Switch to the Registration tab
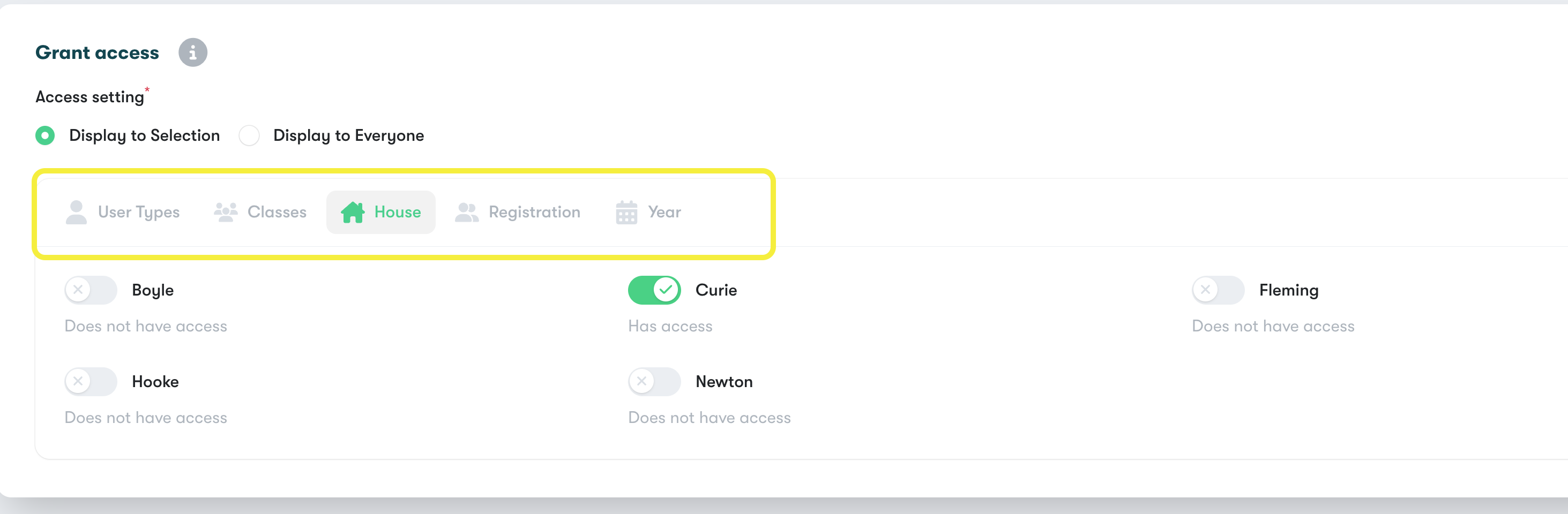This screenshot has width=1568, height=514. click(x=517, y=212)
